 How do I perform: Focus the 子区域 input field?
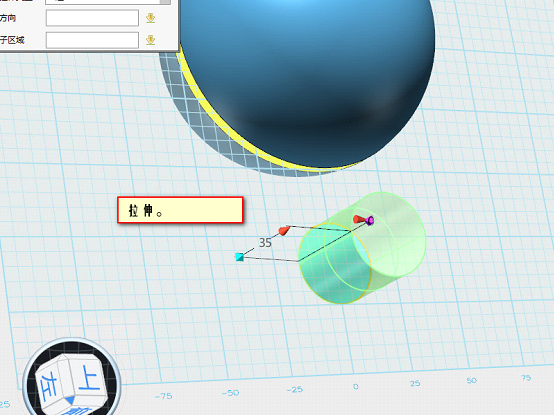click(x=92, y=40)
